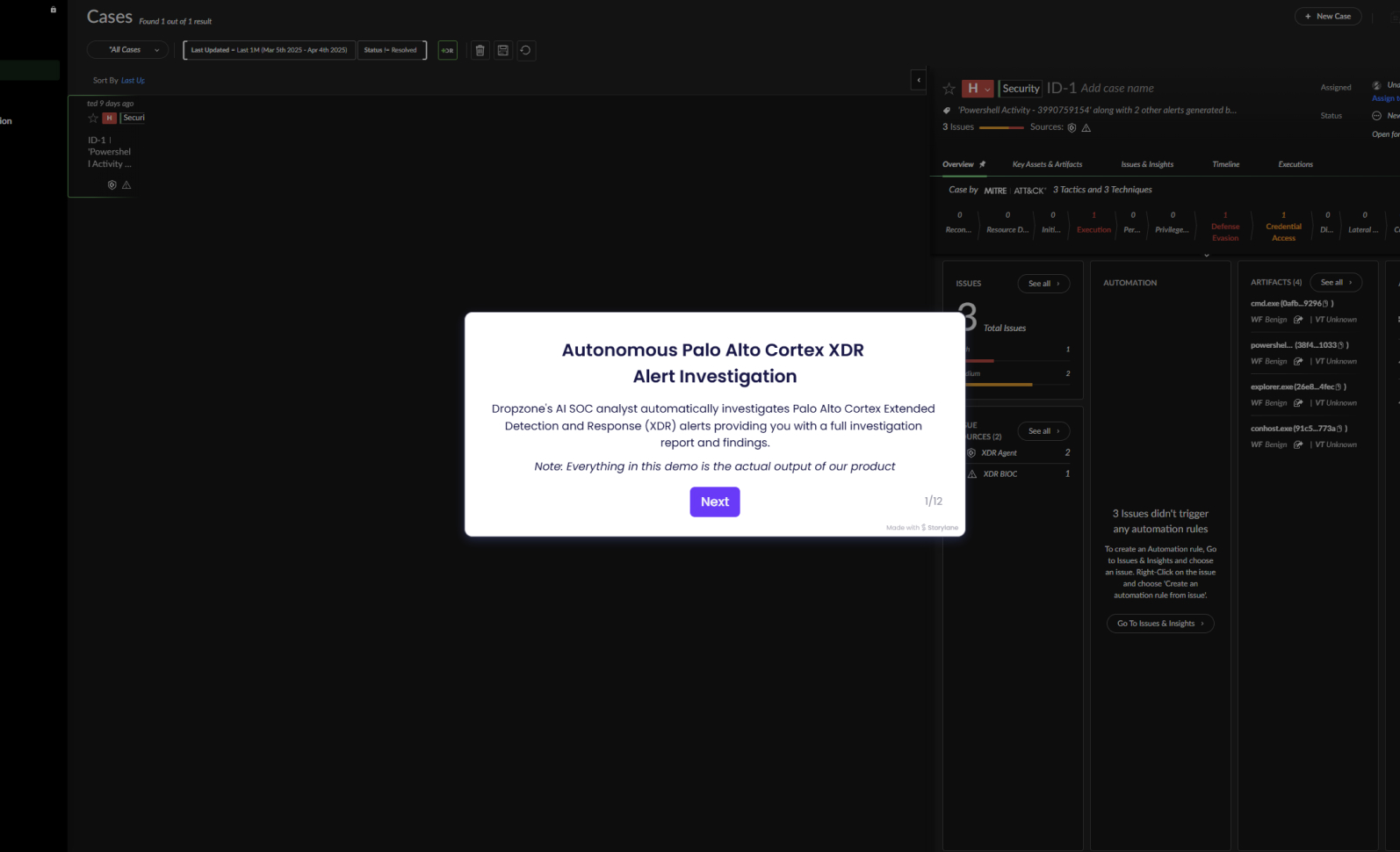Click the Status != Resolved filter chip

391,50
